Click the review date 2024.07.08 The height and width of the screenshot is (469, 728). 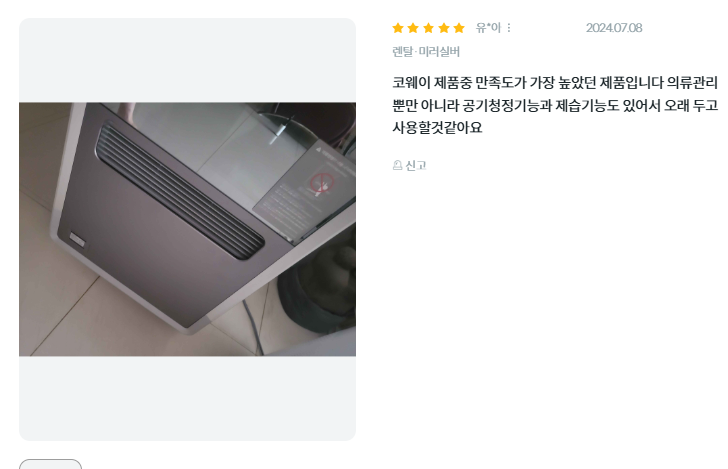[614, 28]
